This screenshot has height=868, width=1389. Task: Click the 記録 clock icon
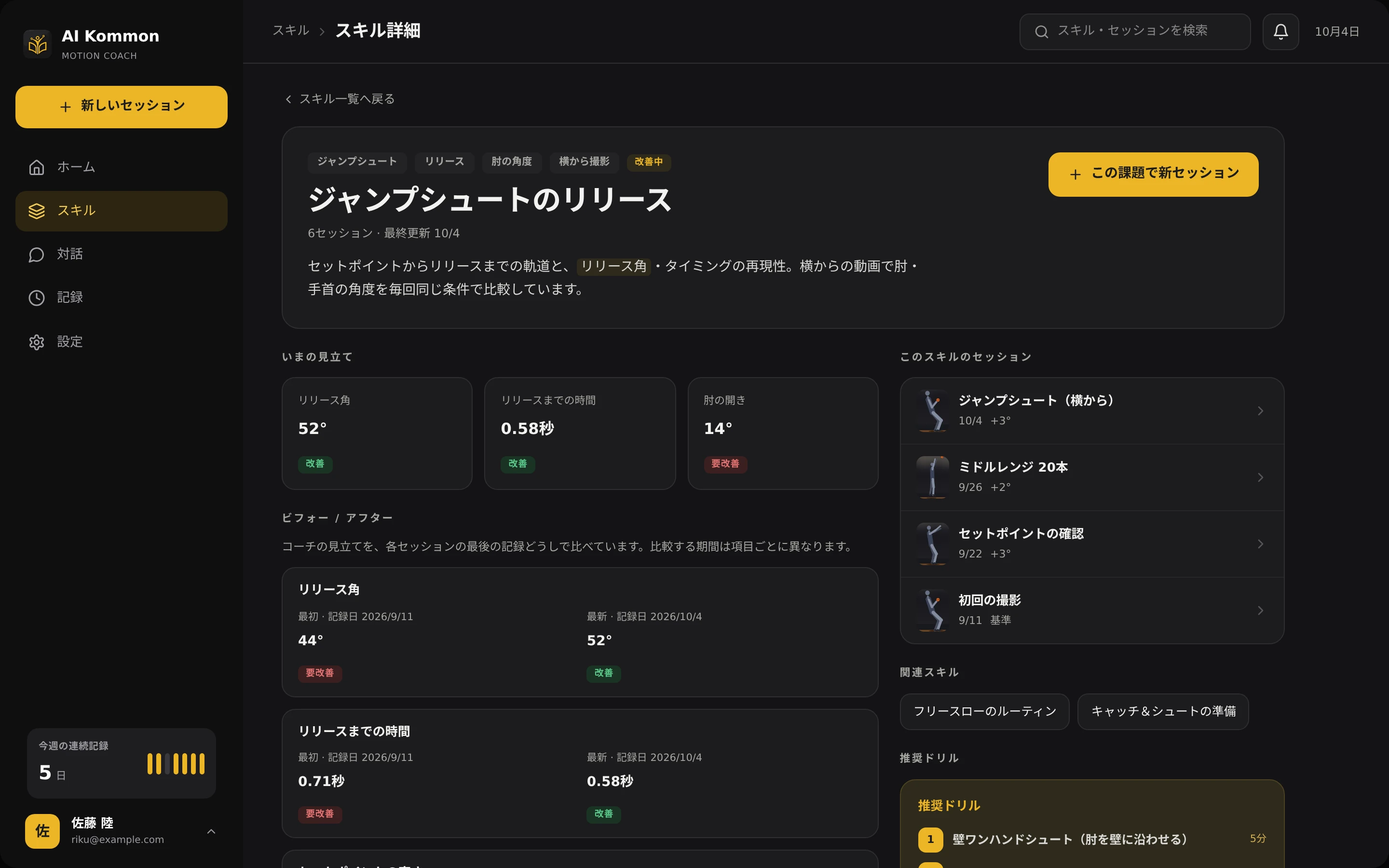click(x=37, y=298)
